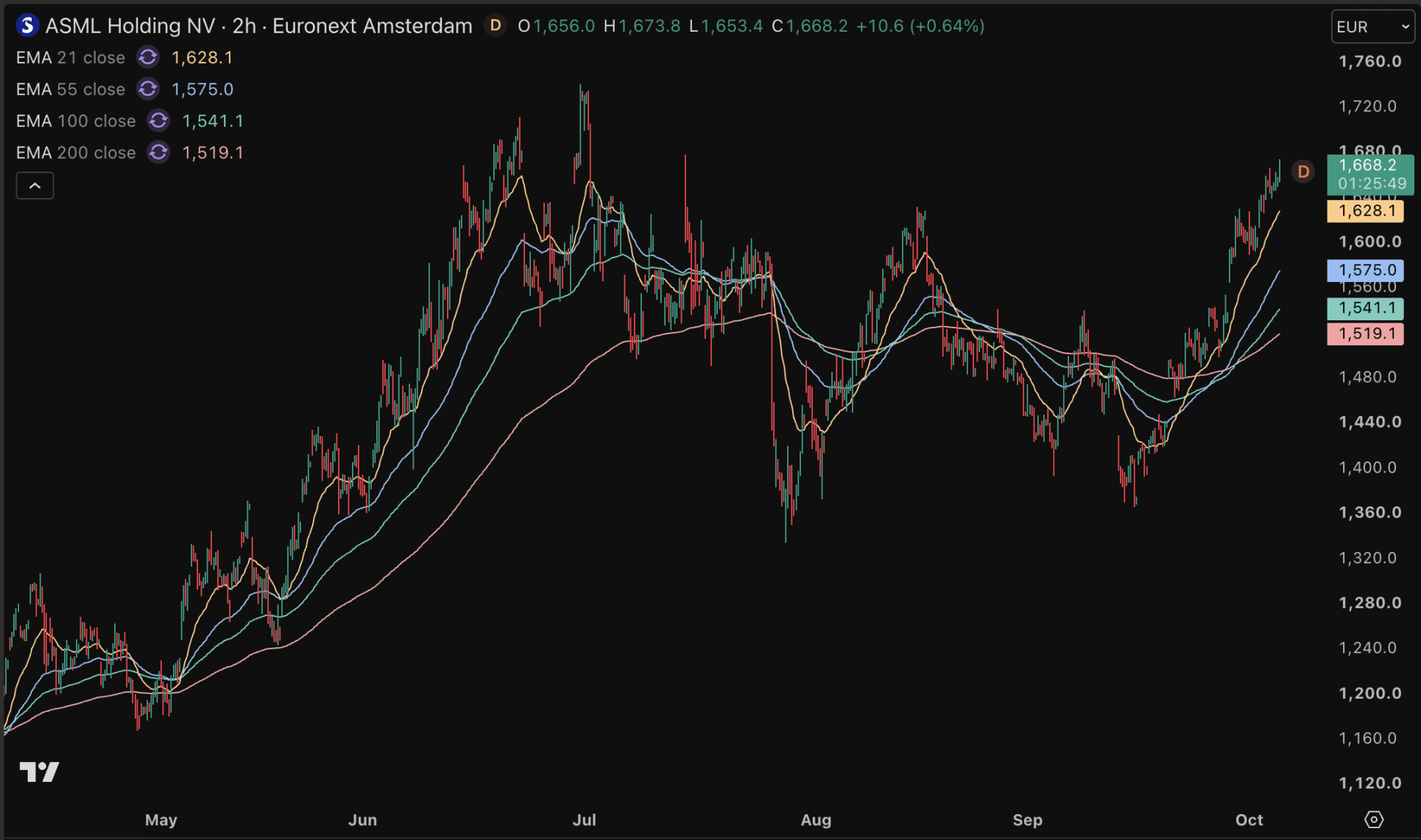Click the 1,760.0 price scale label
This screenshot has width=1421, height=840.
pos(1370,61)
